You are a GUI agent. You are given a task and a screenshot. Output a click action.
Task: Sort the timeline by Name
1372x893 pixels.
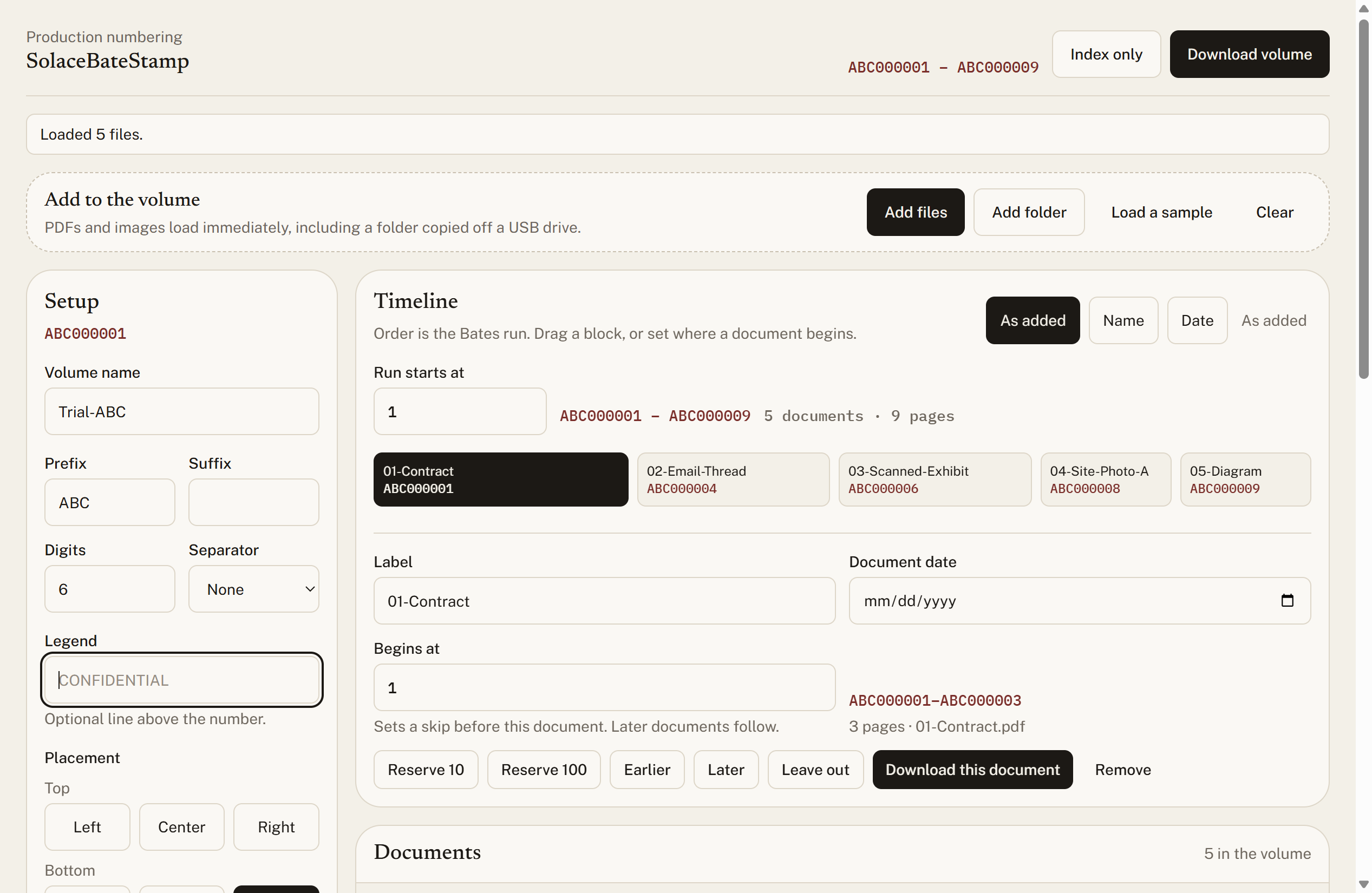1123,320
